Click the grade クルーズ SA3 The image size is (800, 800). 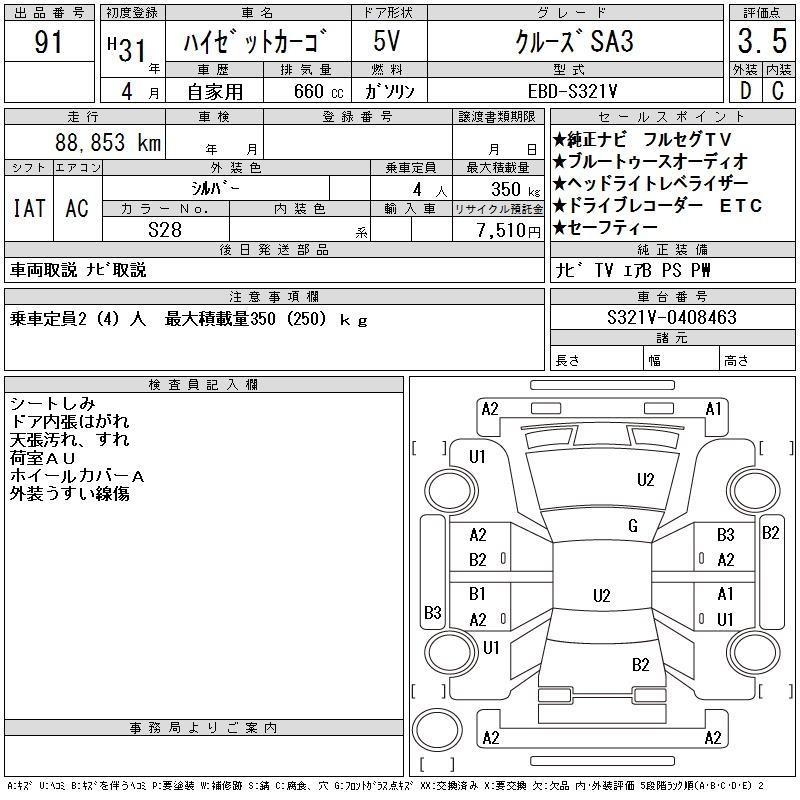coord(574,41)
